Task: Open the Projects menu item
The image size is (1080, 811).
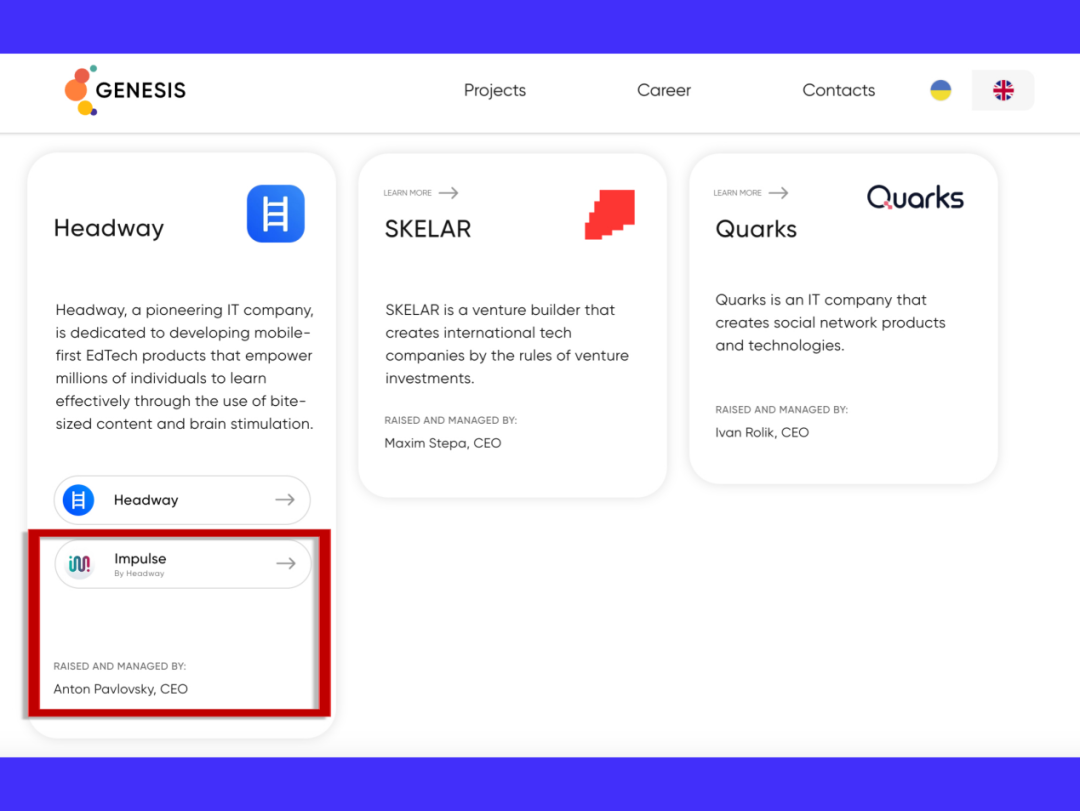Action: point(495,90)
